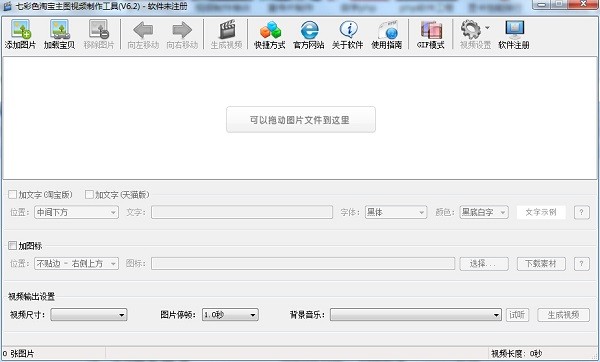Show the 关于软件 about software info
Image resolution: width=600 pixels, height=362 pixels.
coord(347,34)
